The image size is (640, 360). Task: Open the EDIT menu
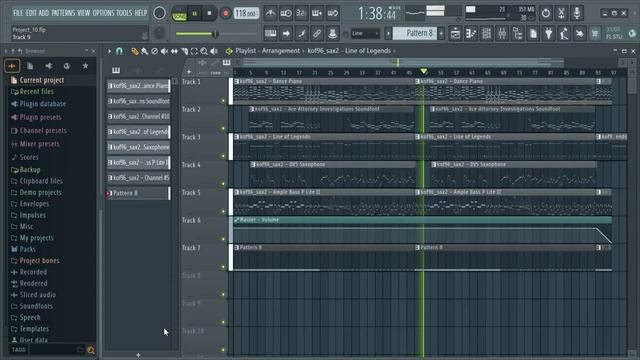coord(31,13)
